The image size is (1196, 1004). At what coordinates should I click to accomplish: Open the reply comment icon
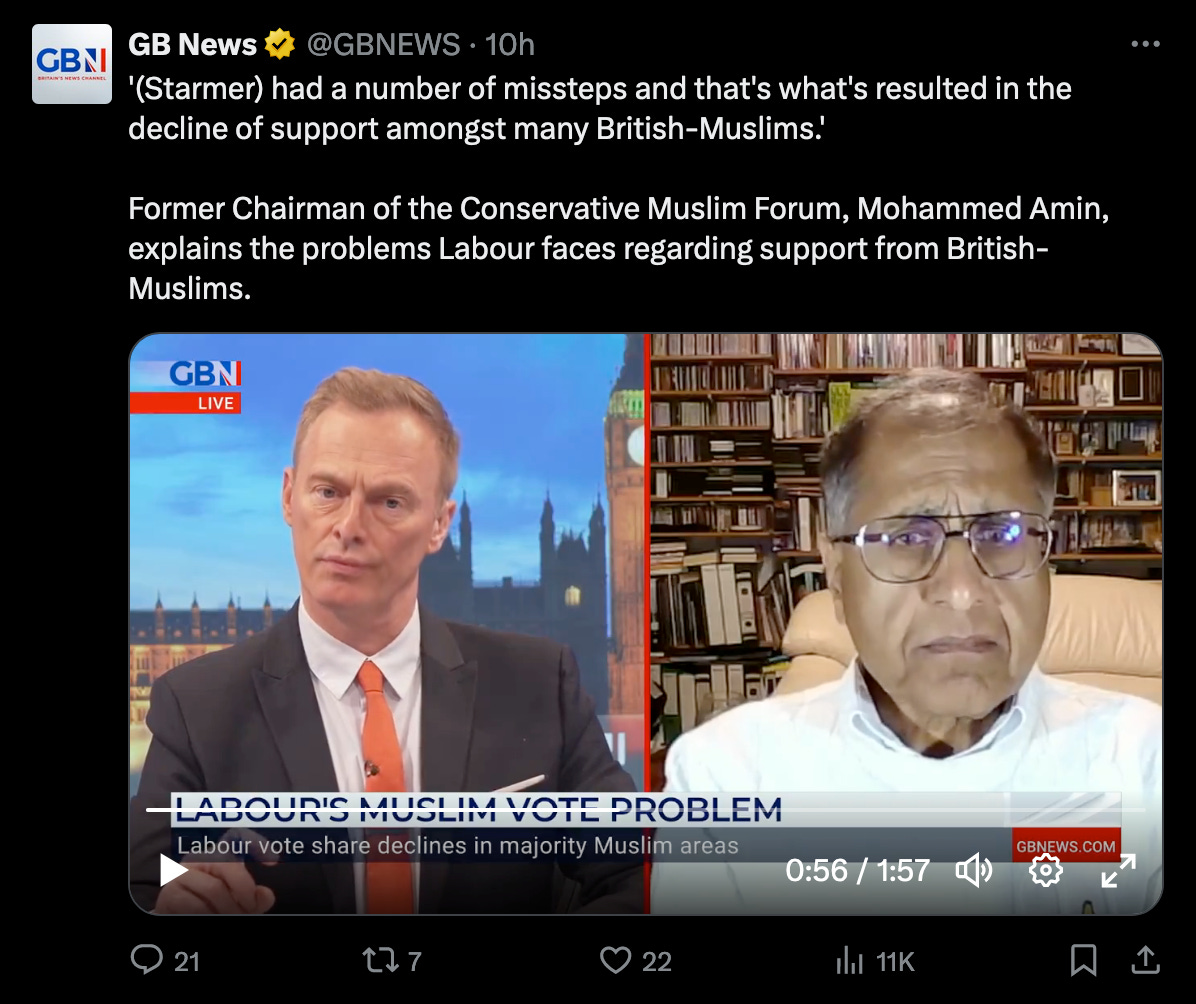(x=146, y=961)
